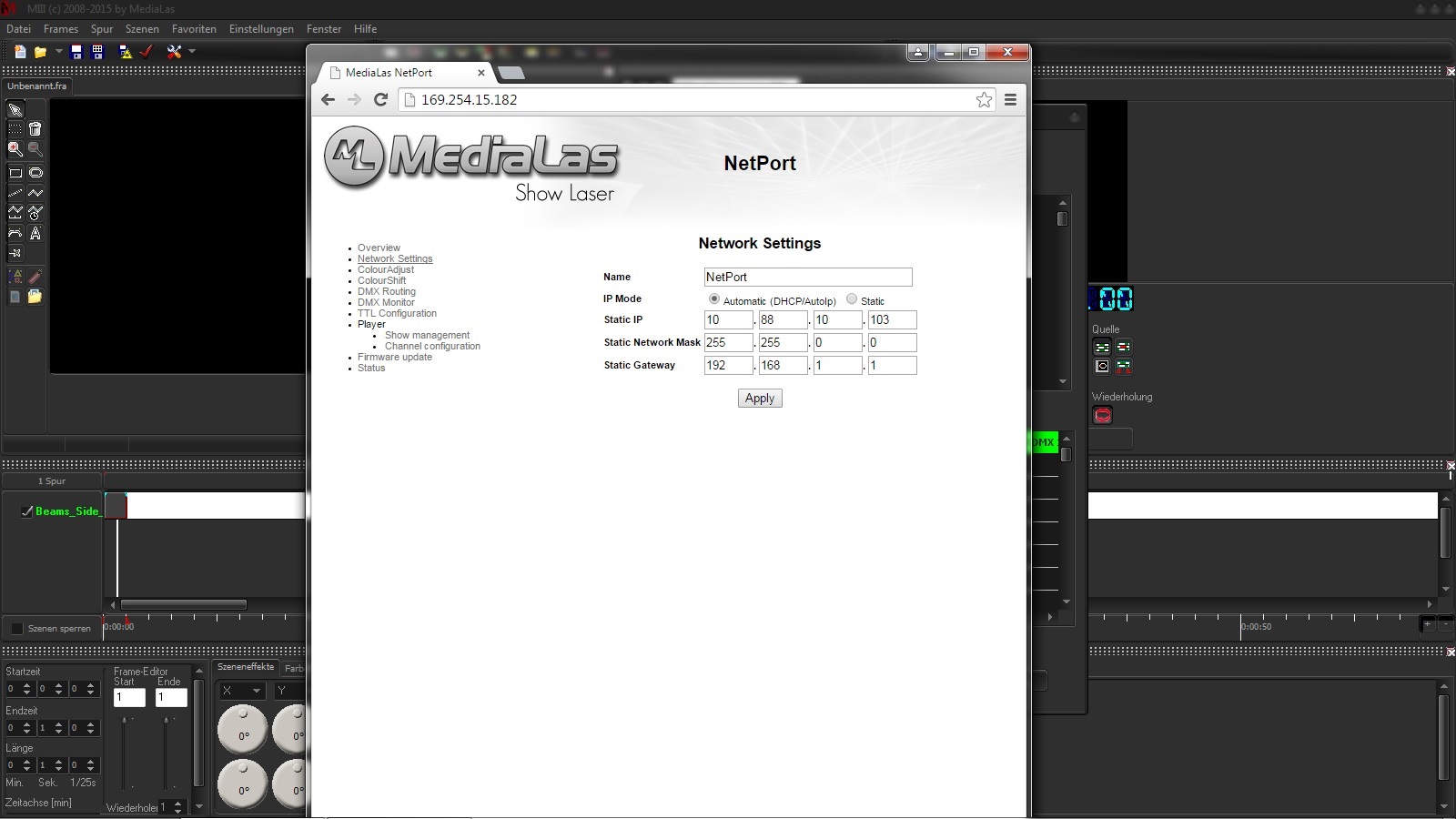Select the Szeneneffekte tab
This screenshot has height=819, width=1456.
click(246, 667)
